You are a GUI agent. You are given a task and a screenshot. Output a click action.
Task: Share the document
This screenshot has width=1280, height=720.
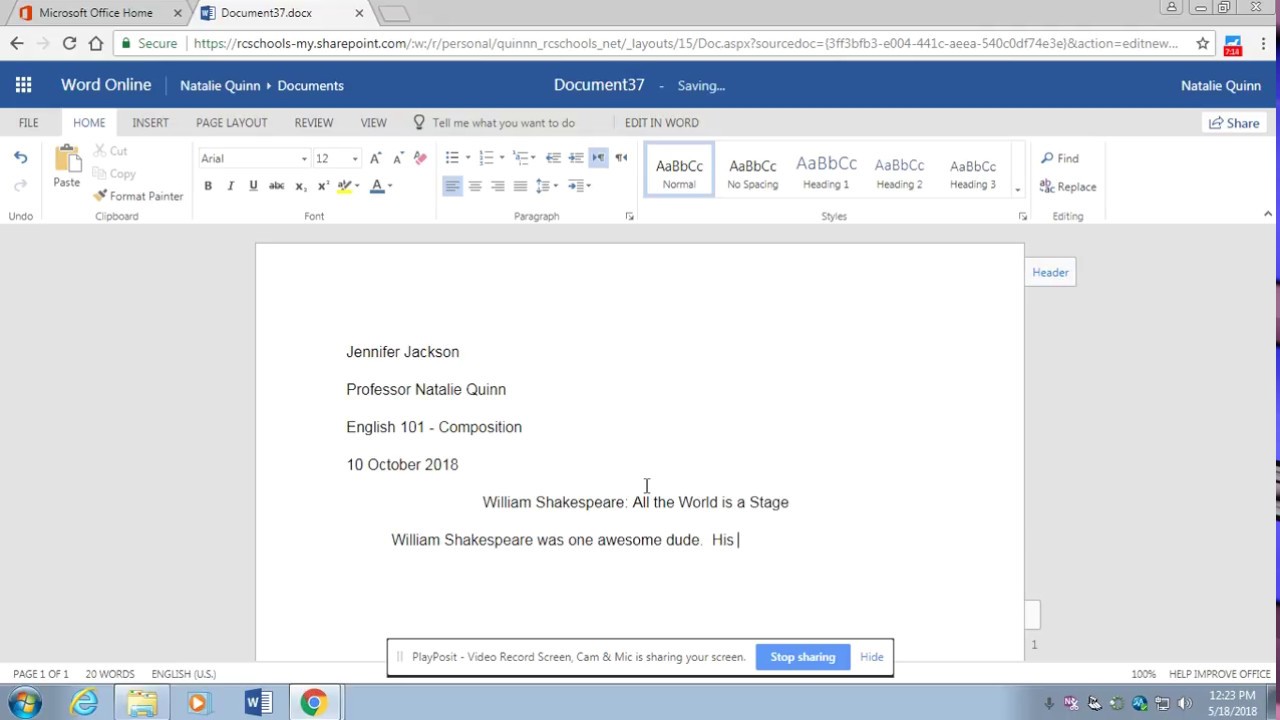(x=1234, y=123)
